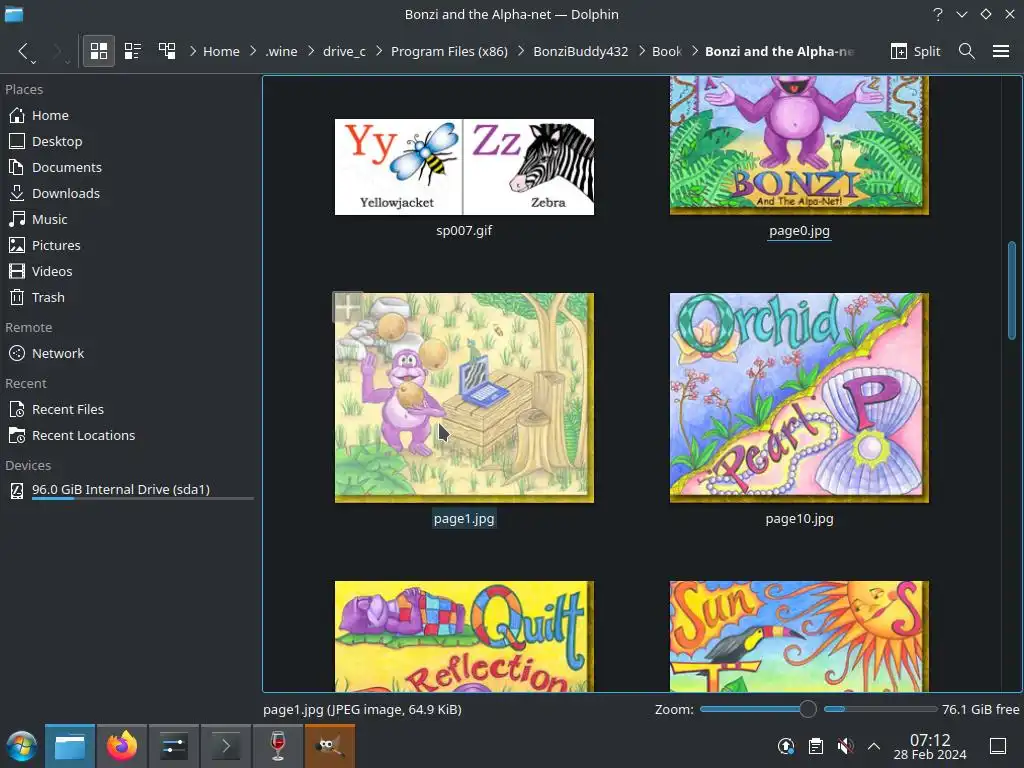This screenshot has width=1024, height=768.
Task: Expand arrow before BonziBuddy432 breadcrumb
Action: 521,51
